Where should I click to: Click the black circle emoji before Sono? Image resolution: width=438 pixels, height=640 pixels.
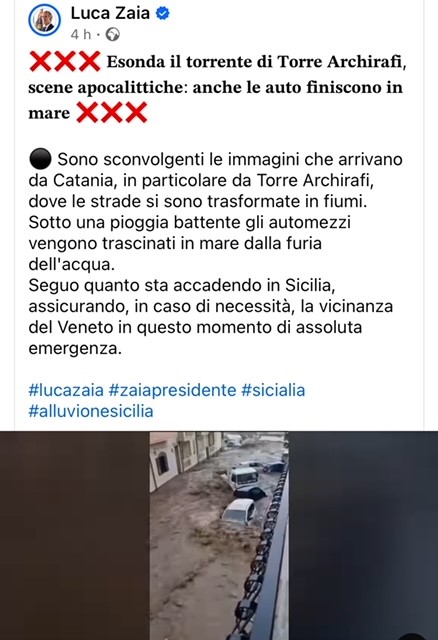[40, 159]
